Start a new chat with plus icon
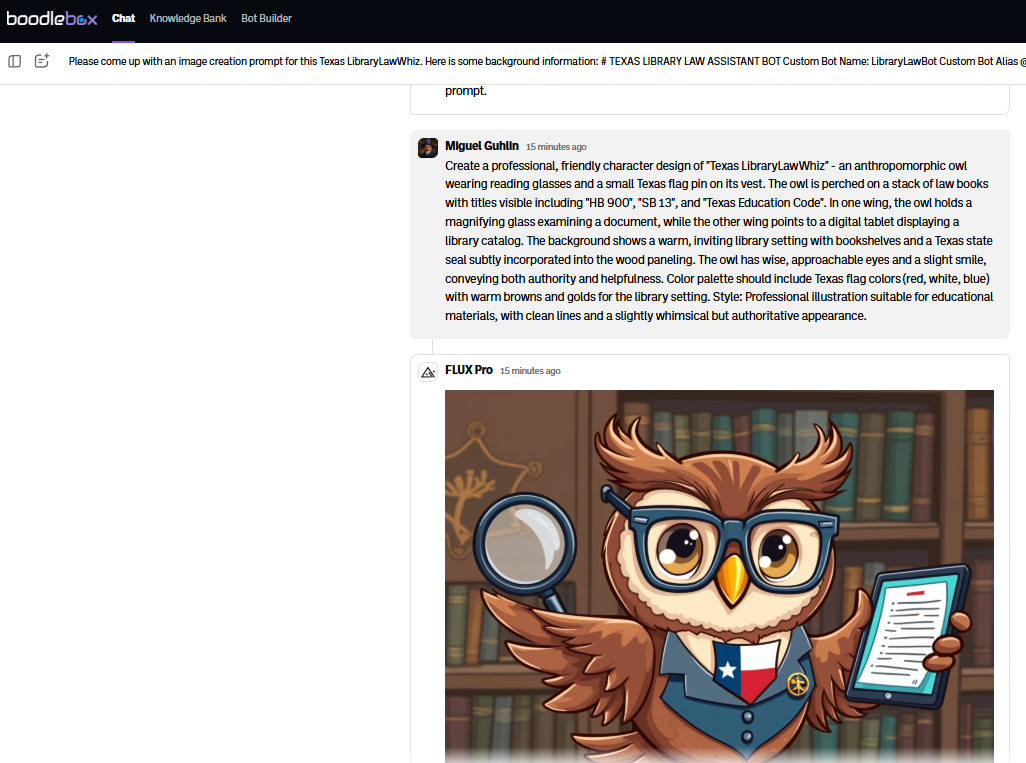The width and height of the screenshot is (1026, 763). pos(42,61)
